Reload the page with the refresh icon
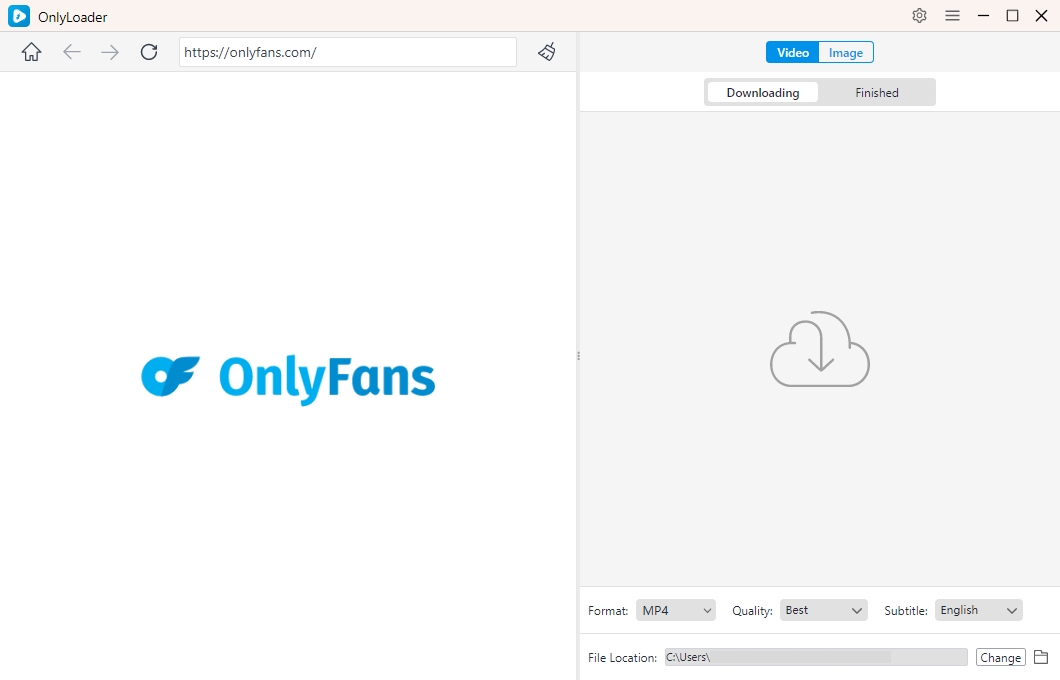Viewport: 1060px width, 680px height. [x=149, y=52]
